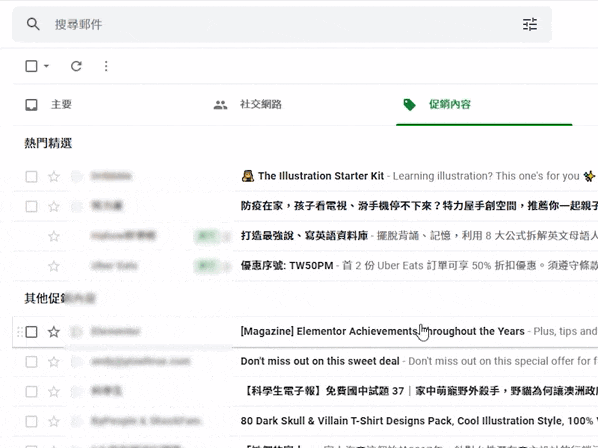
Task: Check the Dark Skull T-Shirt email checkbox
Action: tap(31, 421)
